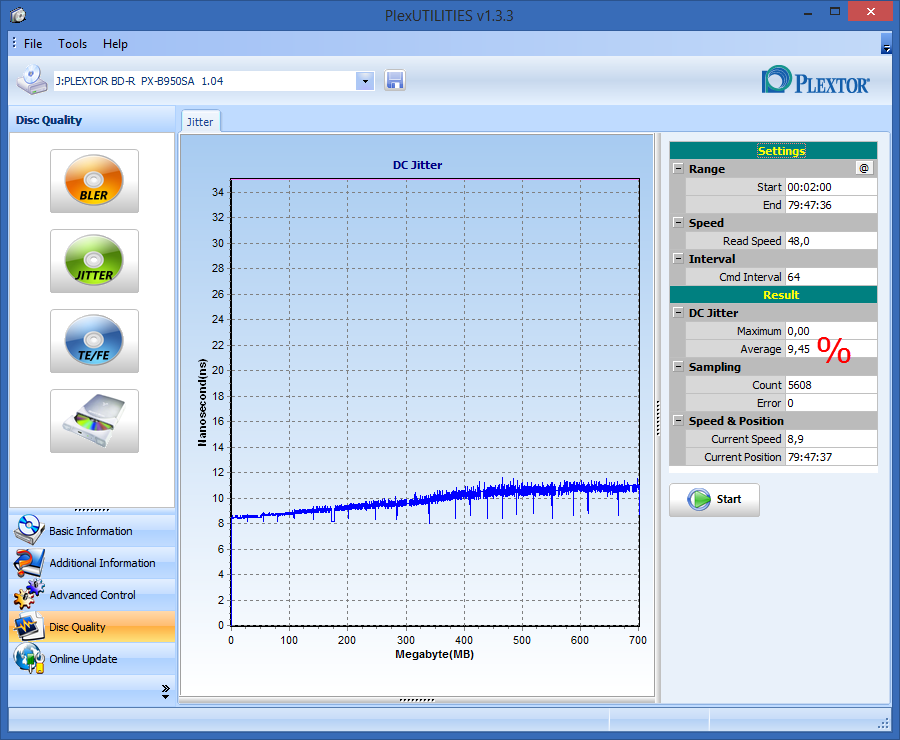The width and height of the screenshot is (900, 740).
Task: Click the Disc Quality chart icon
Action: click(x=29, y=626)
